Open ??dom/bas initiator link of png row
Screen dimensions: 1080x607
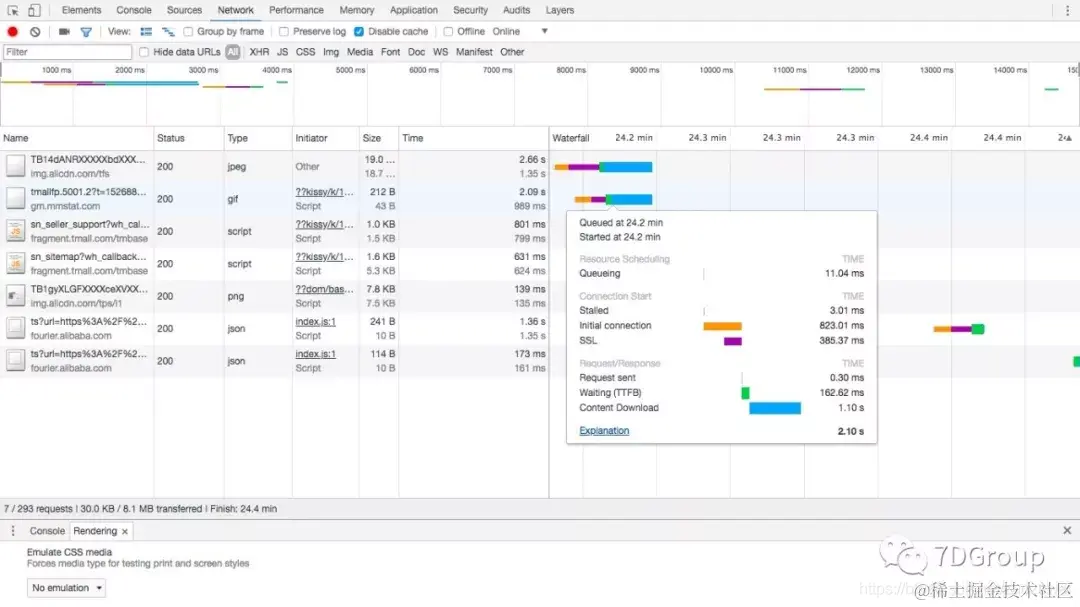324,289
